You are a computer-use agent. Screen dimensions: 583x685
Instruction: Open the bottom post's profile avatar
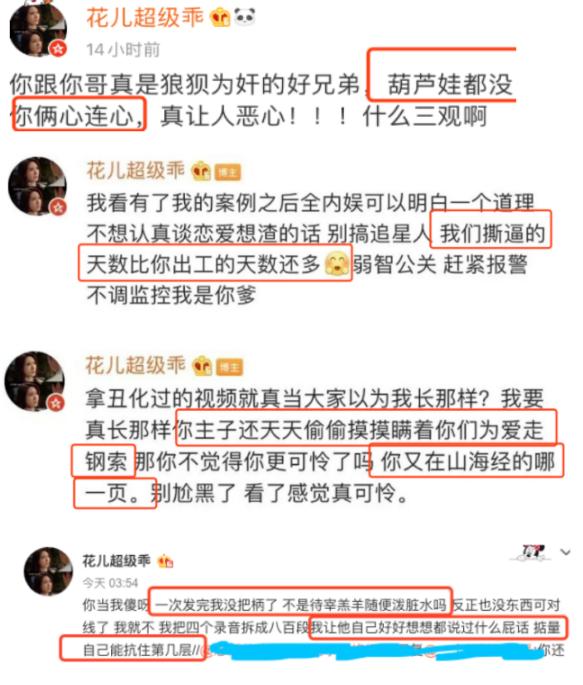[x=48, y=571]
